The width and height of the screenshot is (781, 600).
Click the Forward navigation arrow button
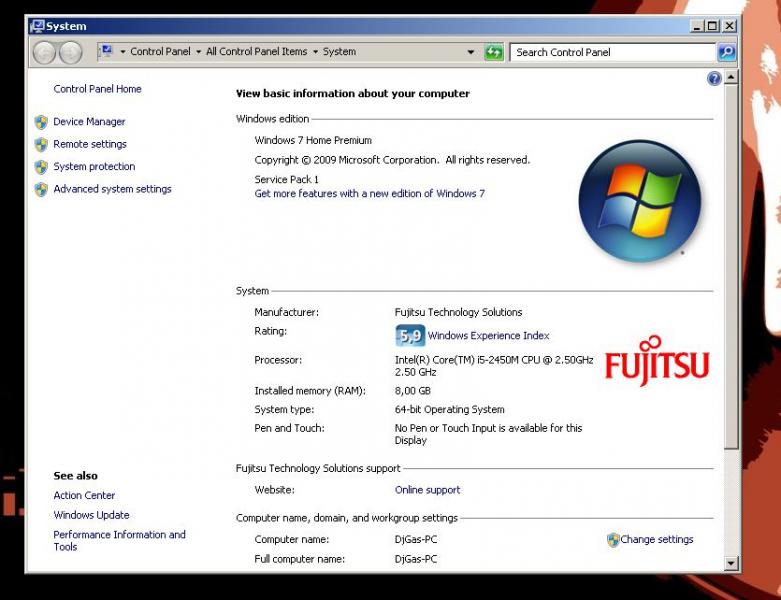point(70,52)
